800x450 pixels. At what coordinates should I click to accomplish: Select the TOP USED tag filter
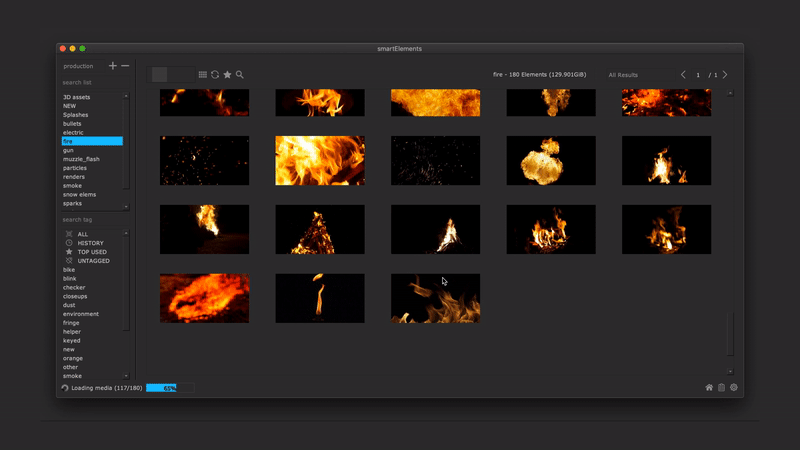point(92,252)
